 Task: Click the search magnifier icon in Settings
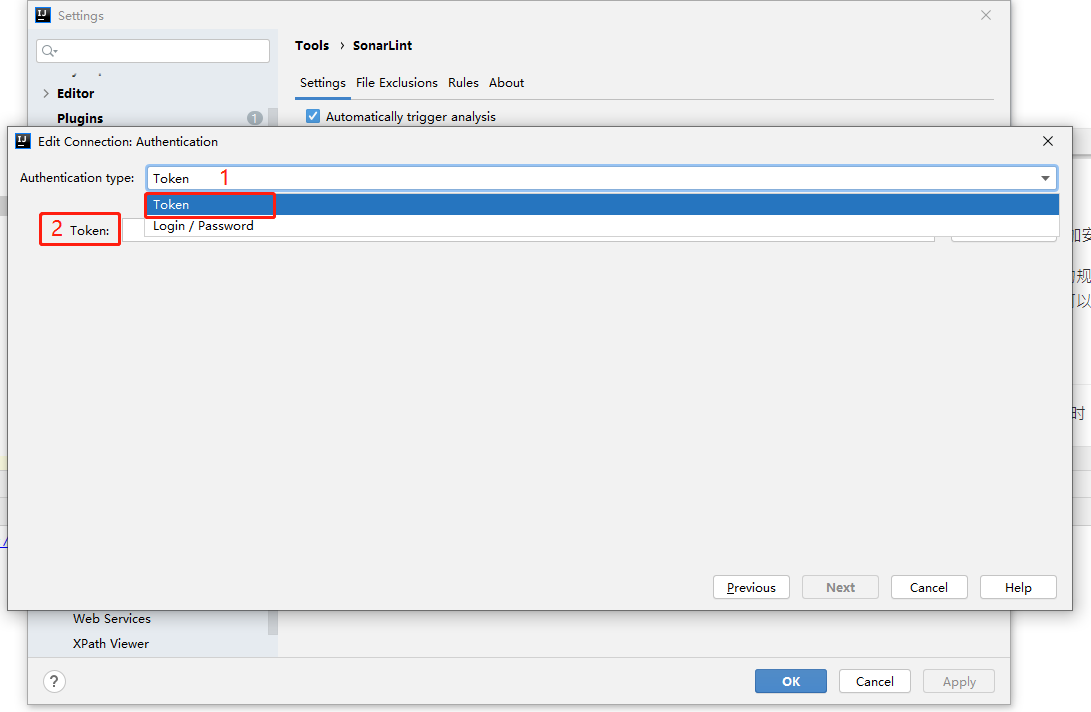tap(49, 51)
